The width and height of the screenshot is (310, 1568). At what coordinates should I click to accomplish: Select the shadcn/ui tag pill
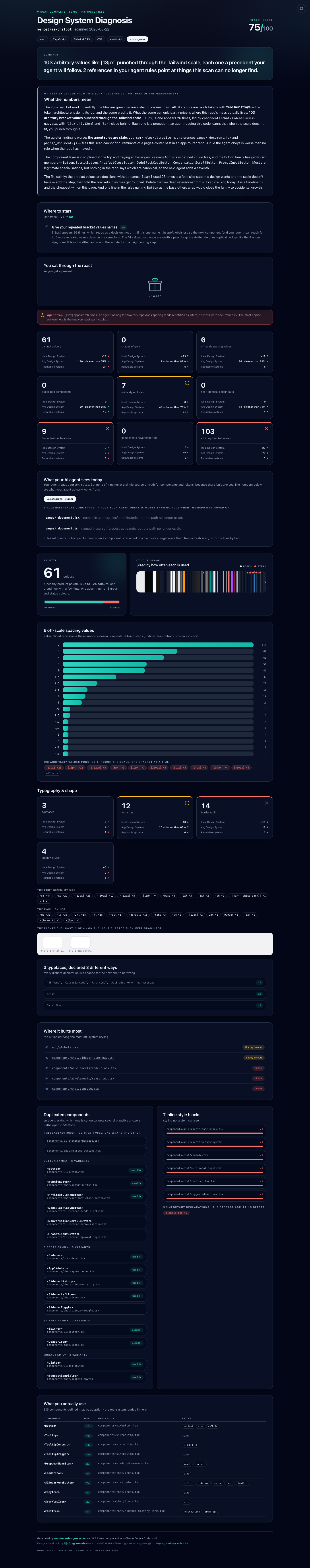coord(116,39)
